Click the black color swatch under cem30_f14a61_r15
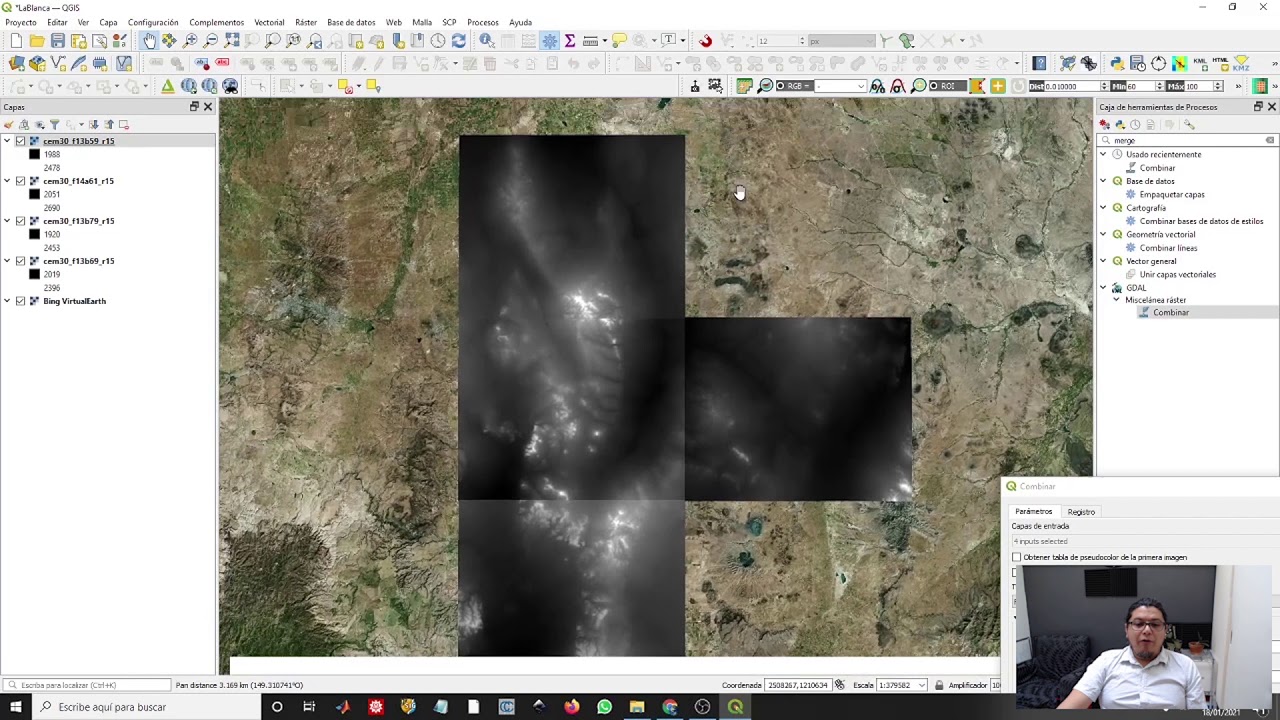The image size is (1280, 720). 34,194
